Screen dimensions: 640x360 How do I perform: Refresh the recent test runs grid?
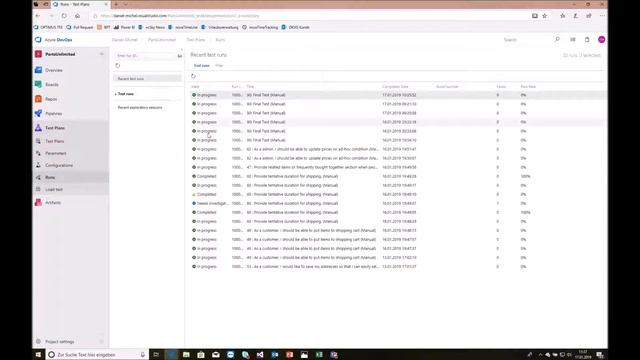click(x=193, y=76)
